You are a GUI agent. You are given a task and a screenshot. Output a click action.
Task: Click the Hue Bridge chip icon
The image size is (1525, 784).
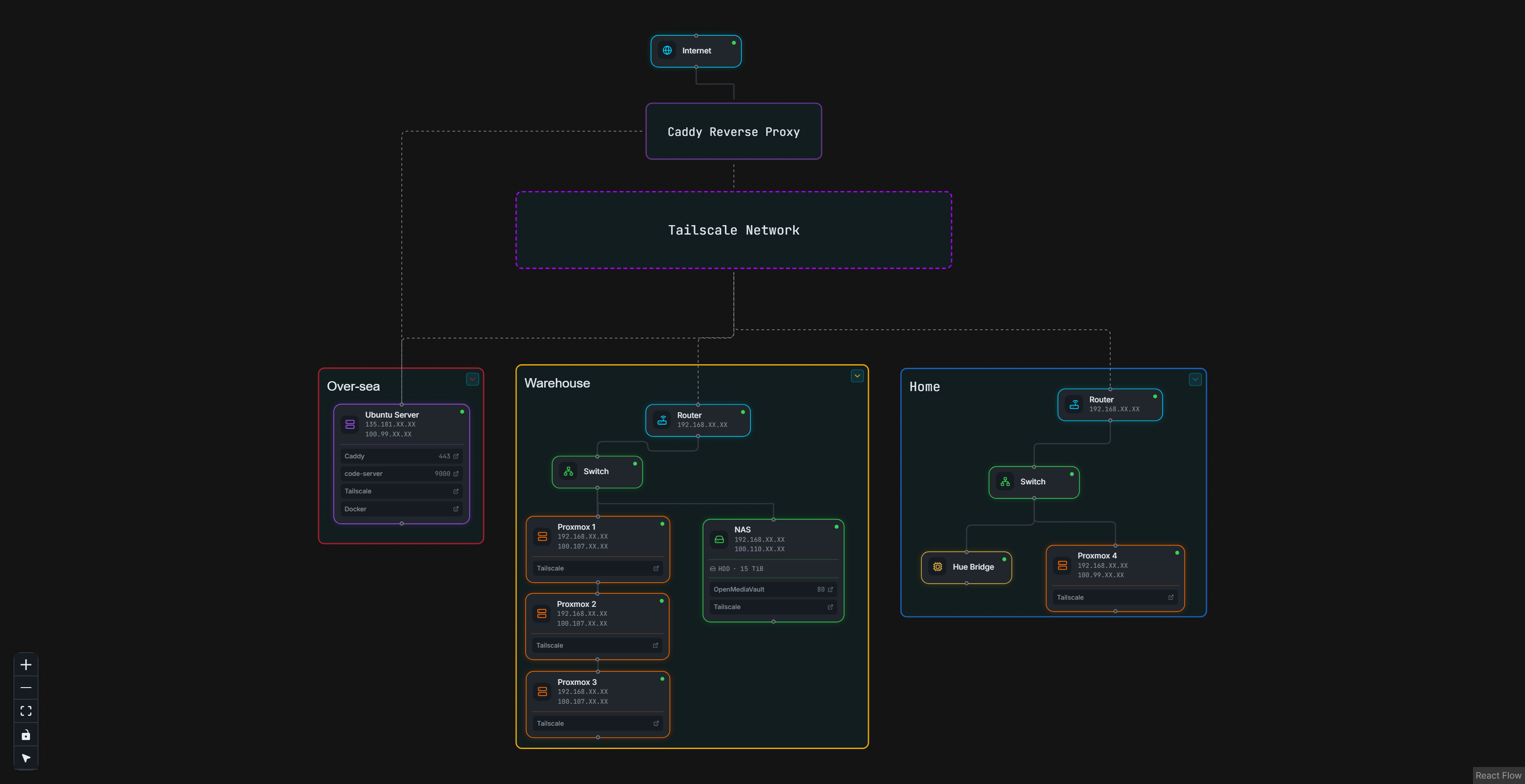938,566
